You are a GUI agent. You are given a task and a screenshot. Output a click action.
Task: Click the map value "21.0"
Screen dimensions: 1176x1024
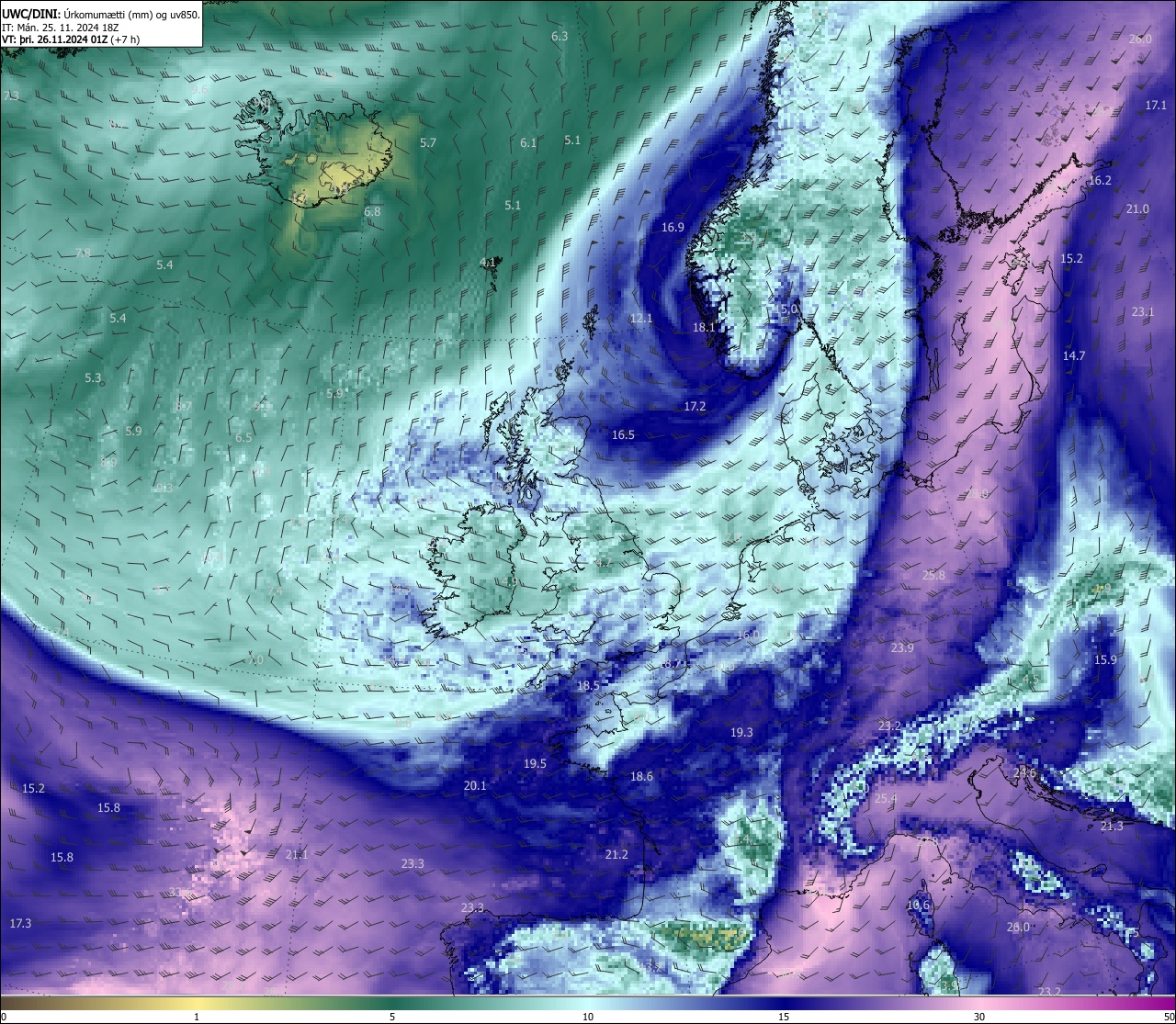(1137, 209)
